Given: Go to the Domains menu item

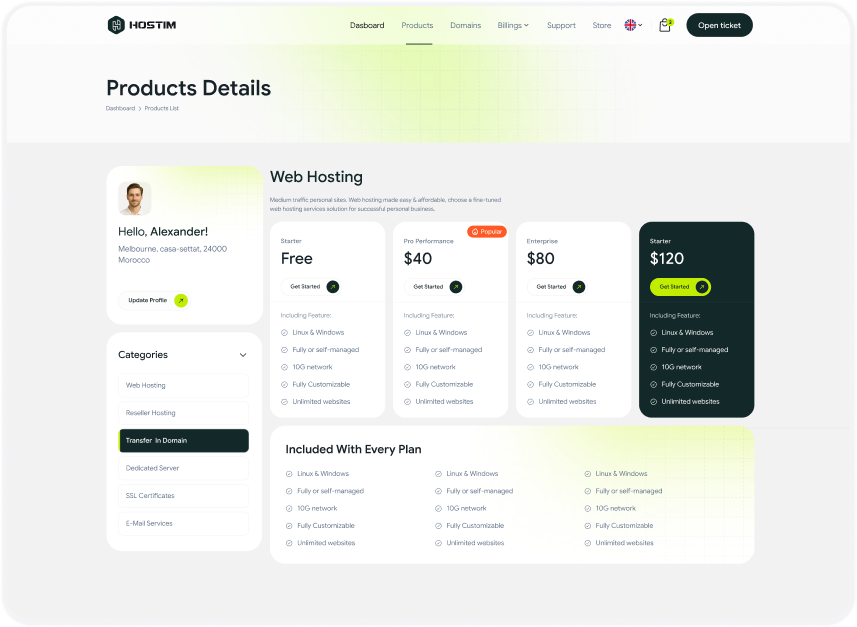Looking at the screenshot, I should pos(465,25).
